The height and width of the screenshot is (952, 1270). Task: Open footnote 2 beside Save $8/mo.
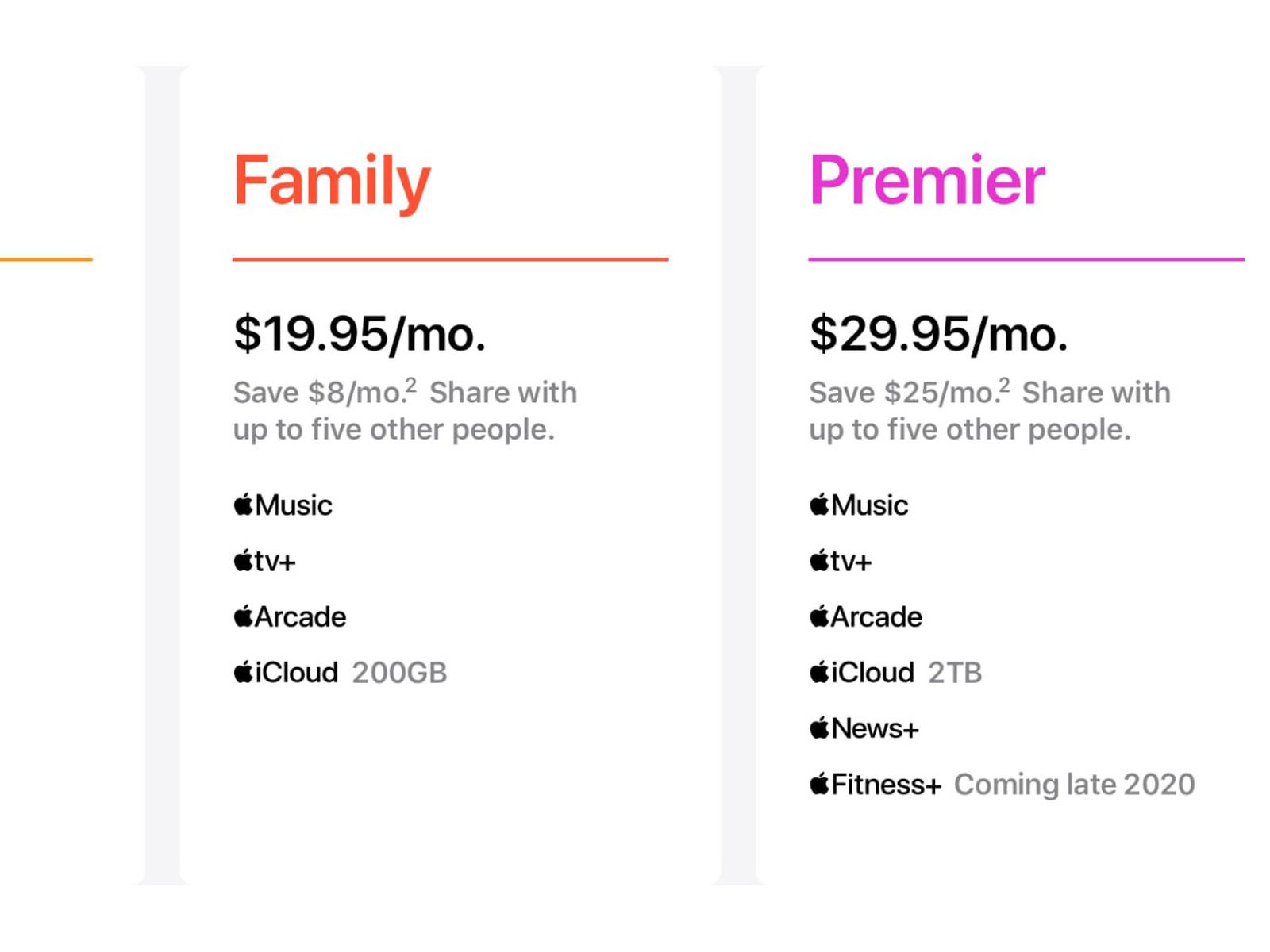tap(411, 386)
